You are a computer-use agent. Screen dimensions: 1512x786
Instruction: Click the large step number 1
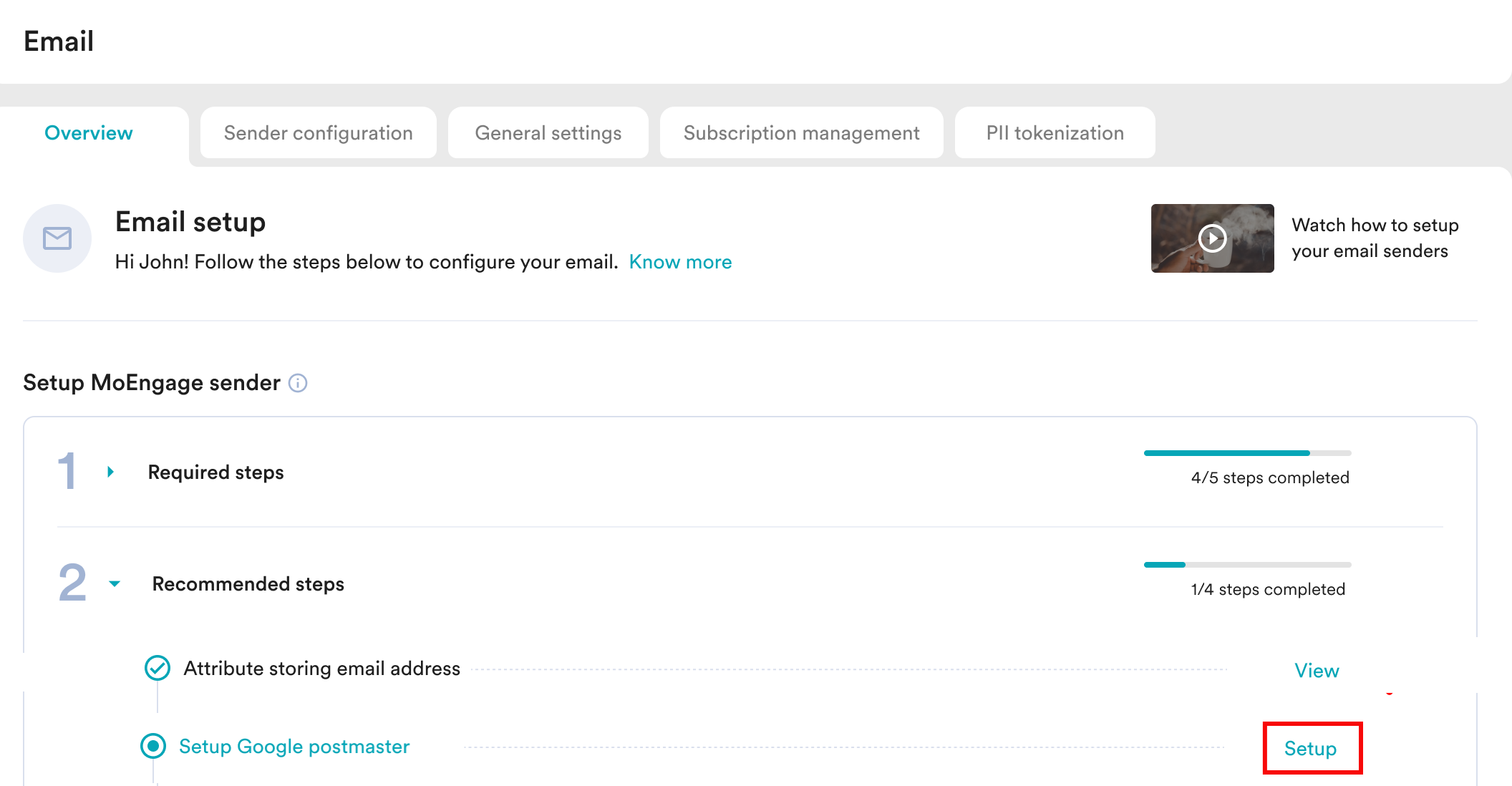(x=67, y=471)
